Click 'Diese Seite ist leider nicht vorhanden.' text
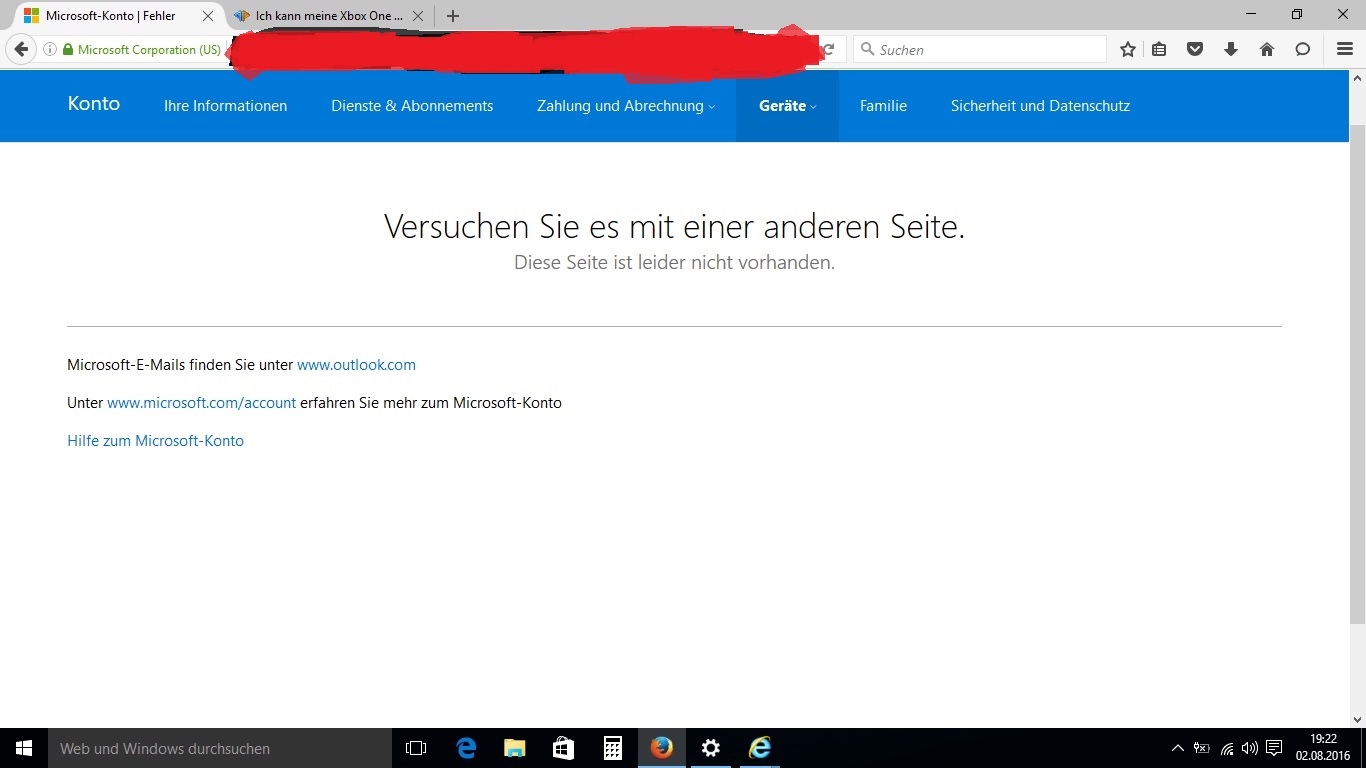Screen dimensions: 1366x768 click(674, 263)
